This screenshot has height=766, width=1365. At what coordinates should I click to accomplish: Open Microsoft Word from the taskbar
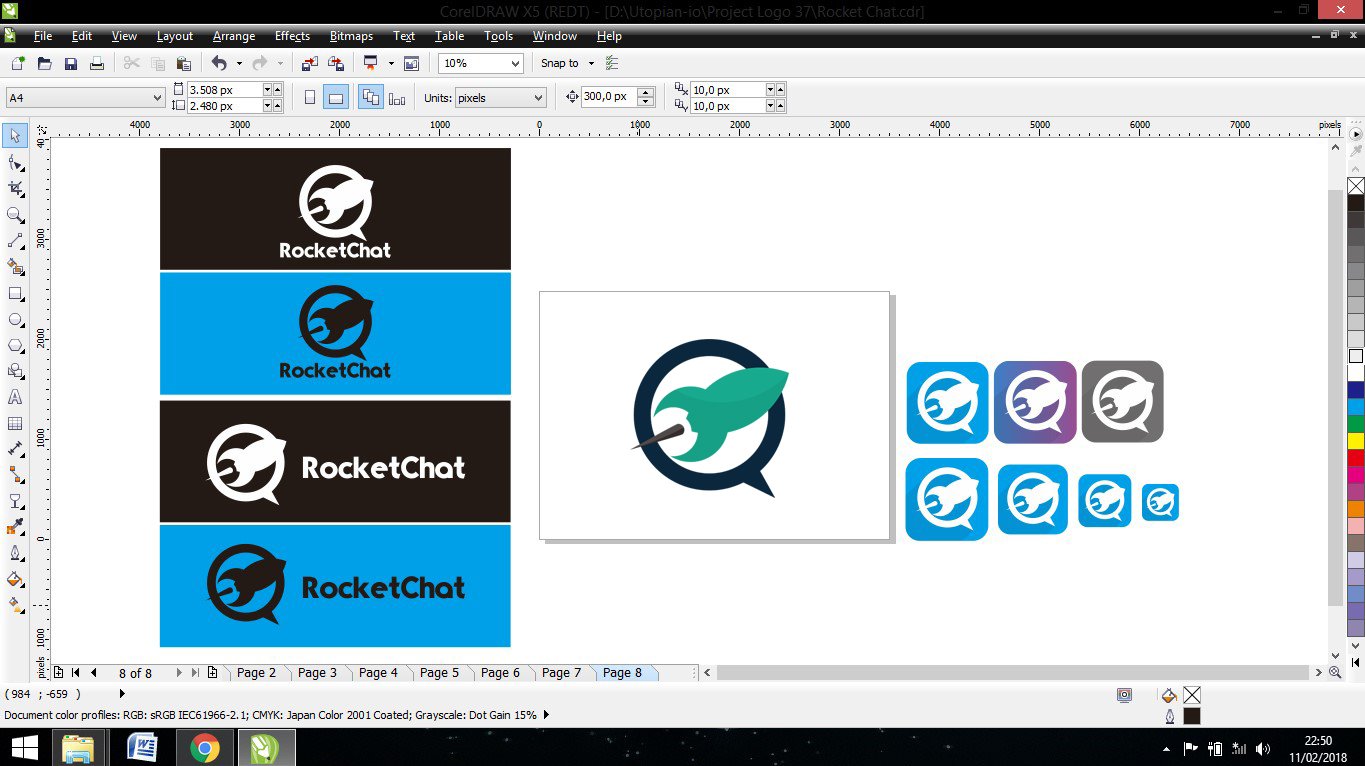pyautogui.click(x=143, y=747)
